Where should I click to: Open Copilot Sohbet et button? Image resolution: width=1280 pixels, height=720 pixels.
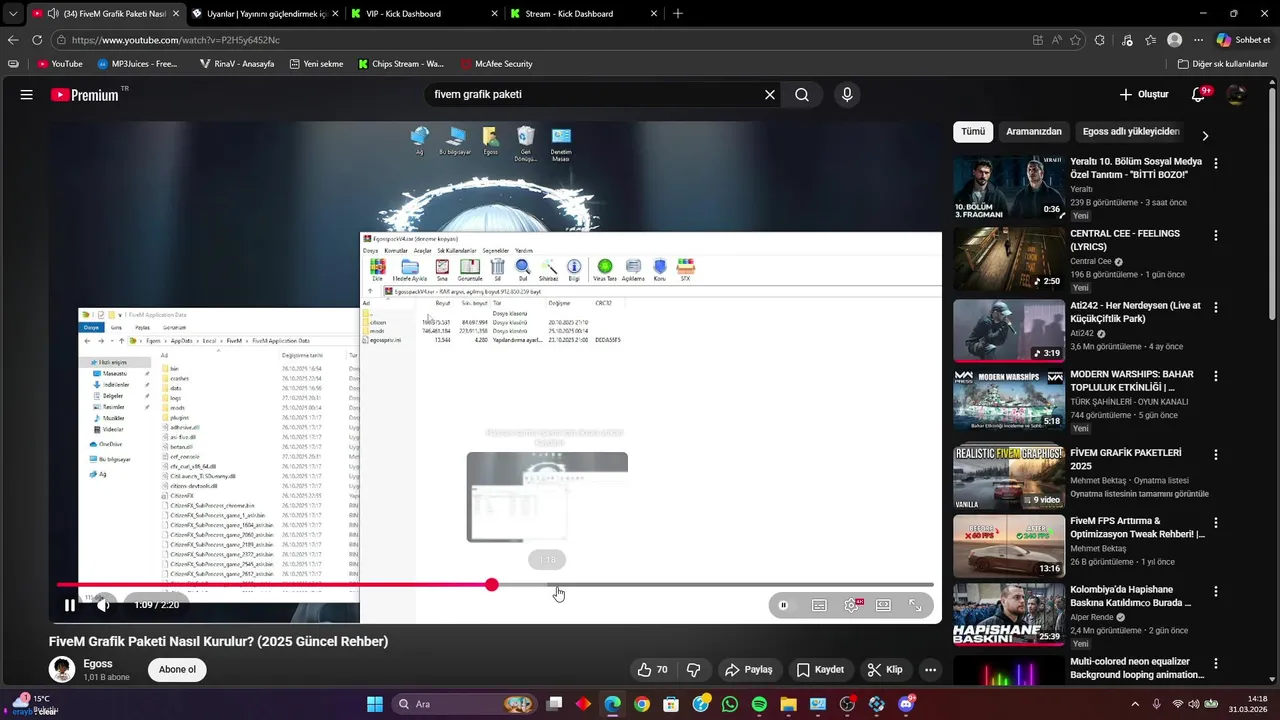pos(1244,40)
